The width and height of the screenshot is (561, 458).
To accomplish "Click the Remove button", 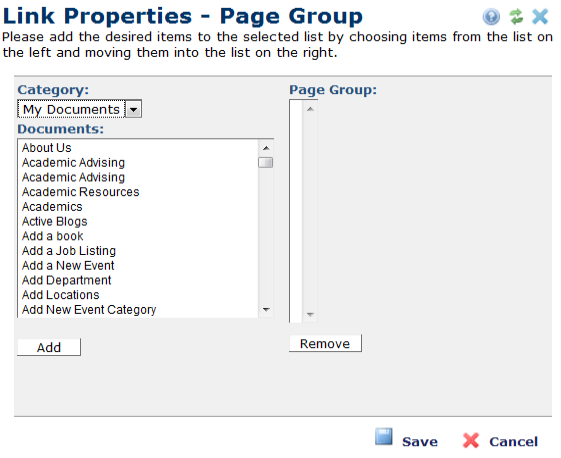I will (x=325, y=344).
